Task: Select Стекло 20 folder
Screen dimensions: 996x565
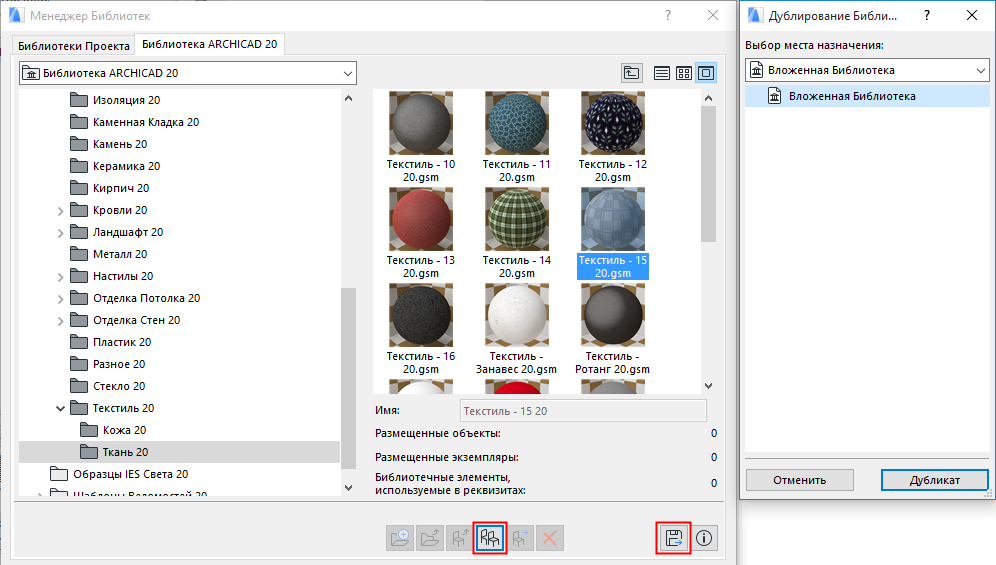Action: click(x=107, y=386)
